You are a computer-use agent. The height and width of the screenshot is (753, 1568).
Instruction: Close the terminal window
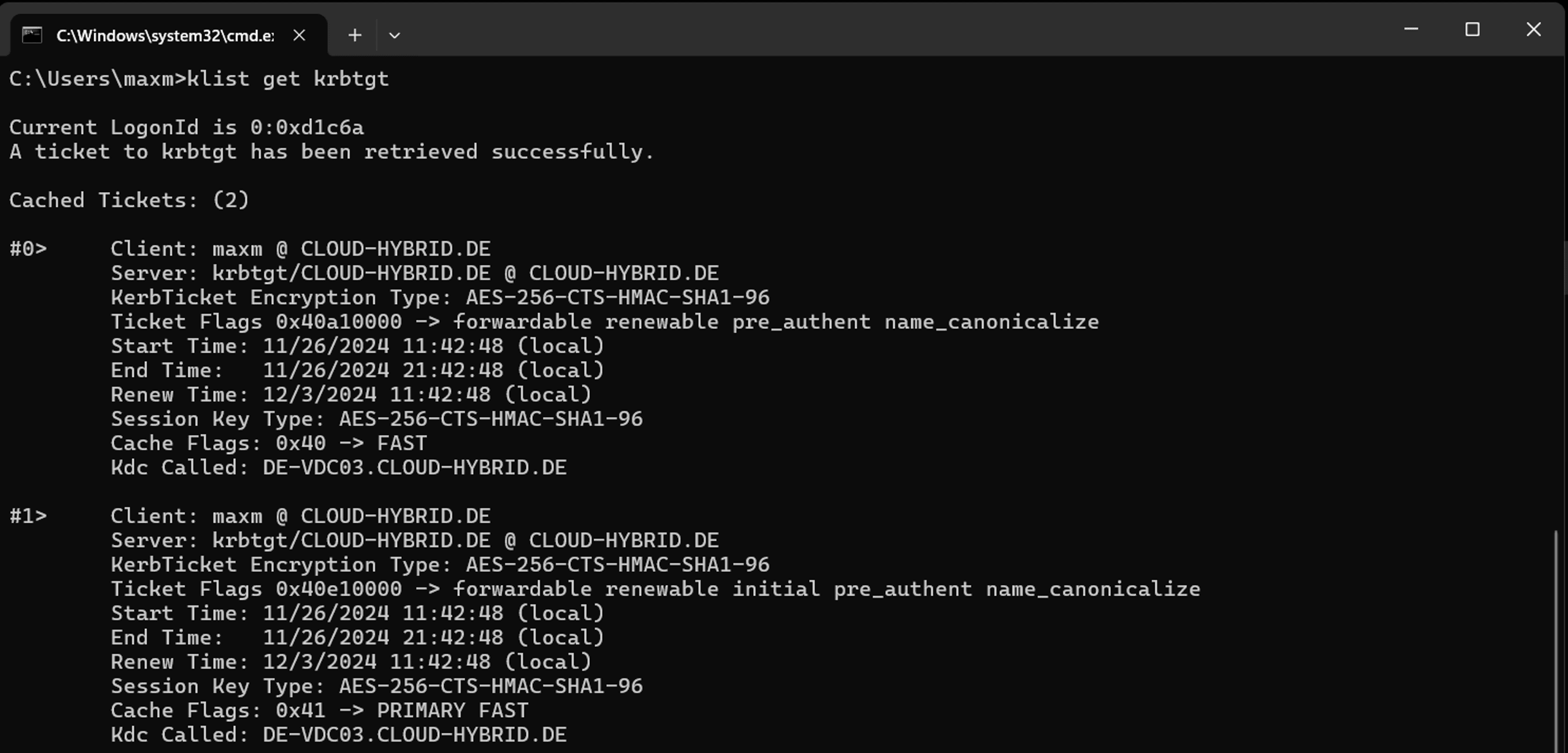point(1533,29)
